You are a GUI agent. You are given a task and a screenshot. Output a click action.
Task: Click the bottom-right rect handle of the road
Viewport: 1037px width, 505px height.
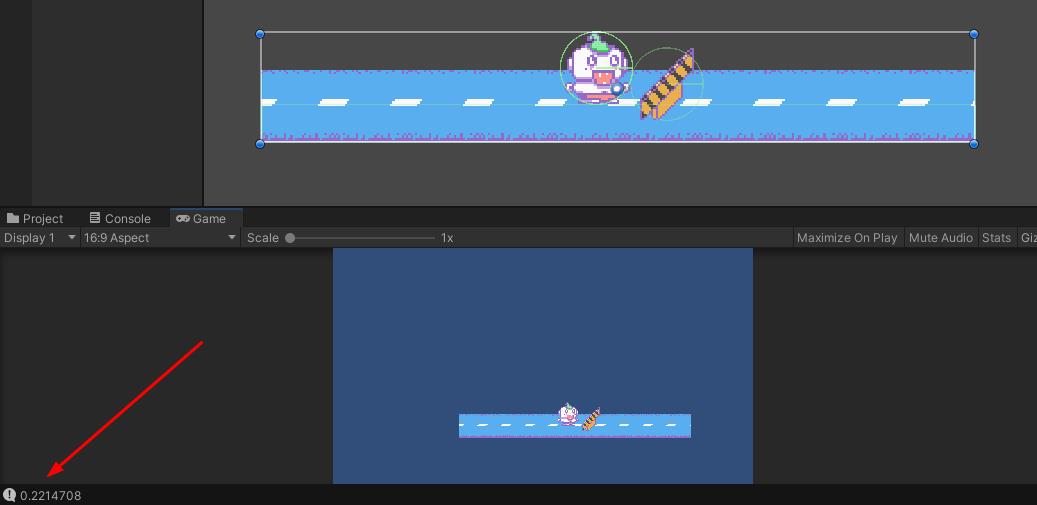[974, 143]
